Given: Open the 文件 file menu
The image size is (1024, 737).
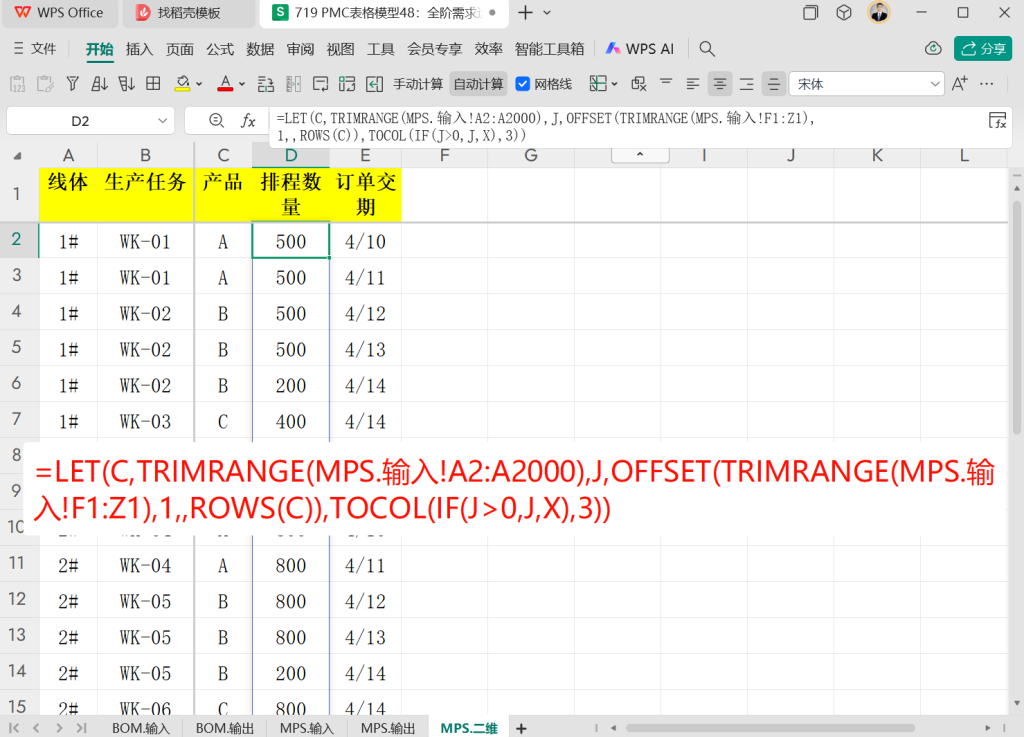Looking at the screenshot, I should coord(35,49).
